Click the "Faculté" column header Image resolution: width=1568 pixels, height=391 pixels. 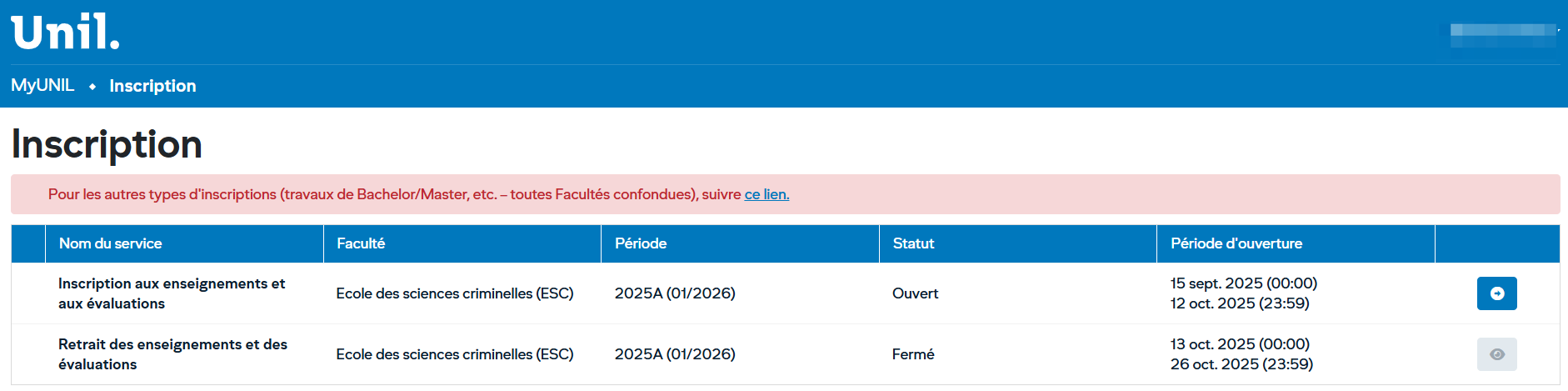coord(361,243)
